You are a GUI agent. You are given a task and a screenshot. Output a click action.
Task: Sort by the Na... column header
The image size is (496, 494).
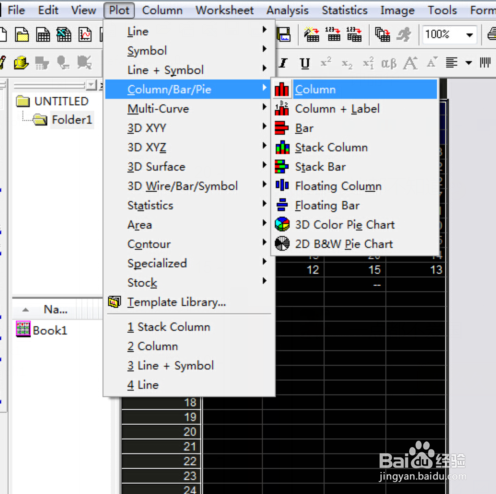point(55,309)
